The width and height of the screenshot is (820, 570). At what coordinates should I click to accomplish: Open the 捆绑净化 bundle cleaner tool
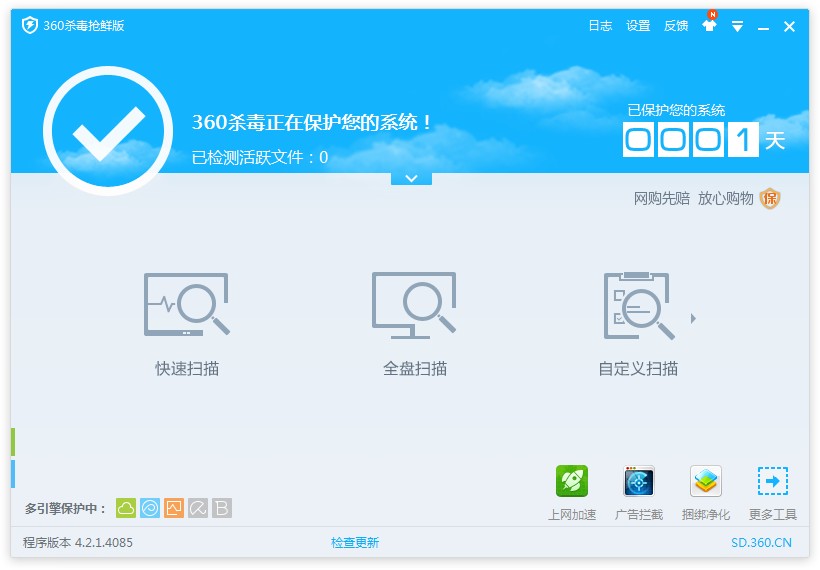706,482
